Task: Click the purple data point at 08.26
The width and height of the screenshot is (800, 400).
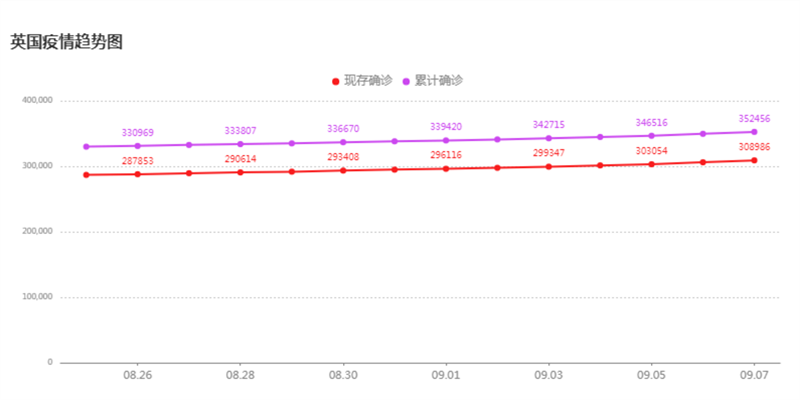Action: 137,146
